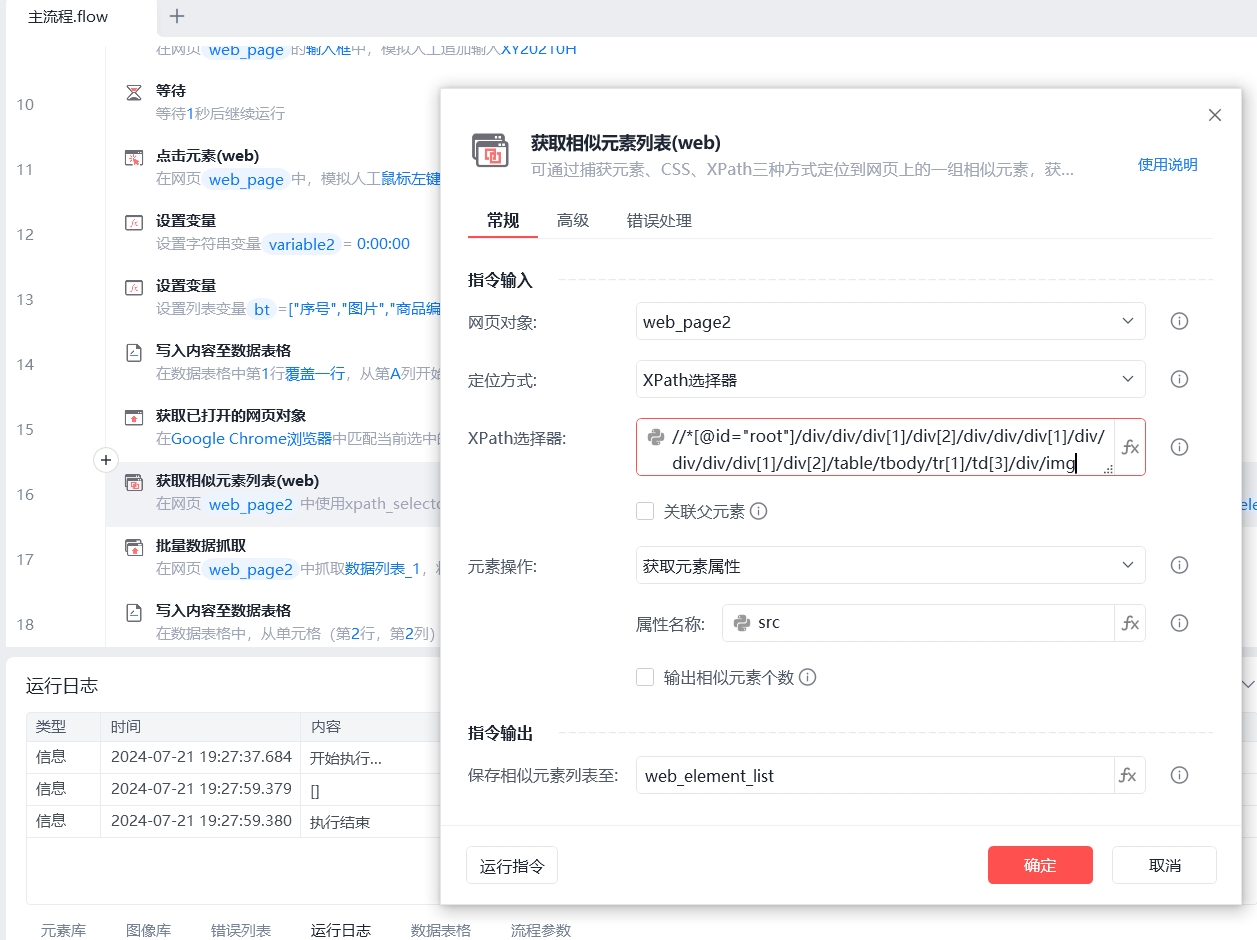Collapse the 运行日志 panel with the chevron

(x=1247, y=684)
